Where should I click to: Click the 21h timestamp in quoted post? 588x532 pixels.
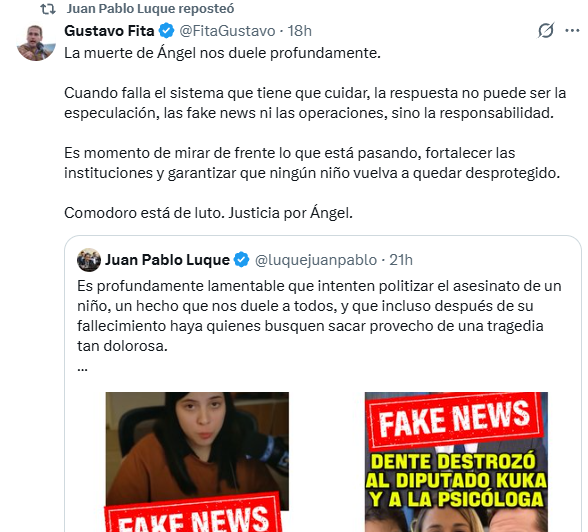[401, 260]
